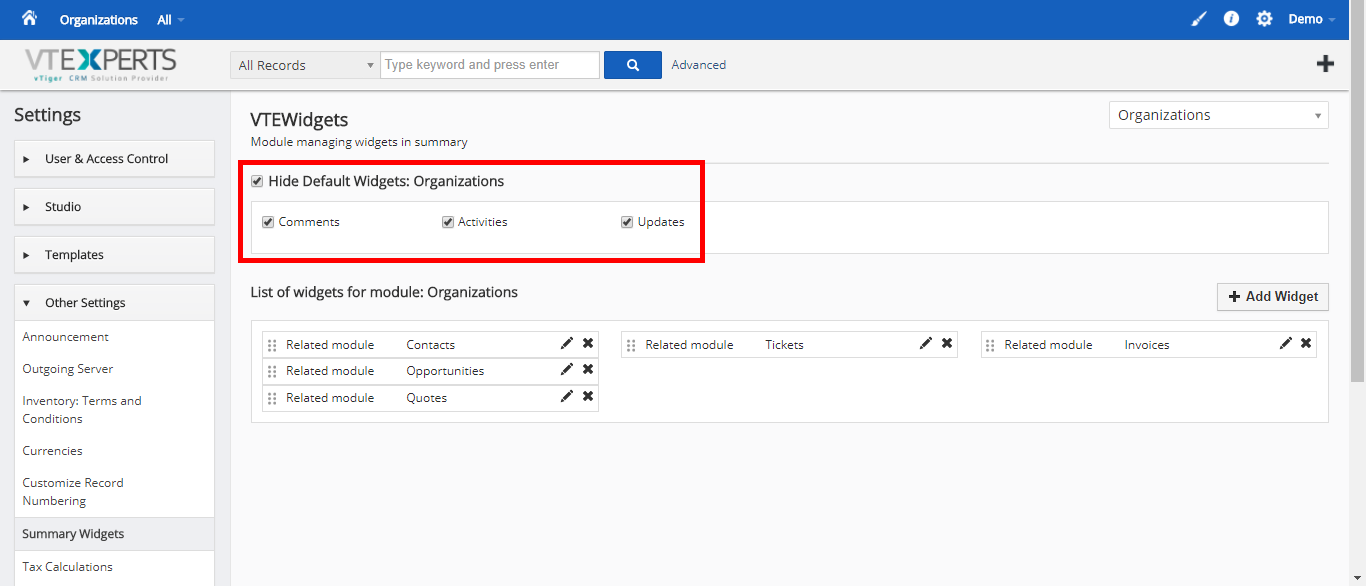Open Inventory: Terms and Conditions
This screenshot has width=1366, height=586.
82,410
